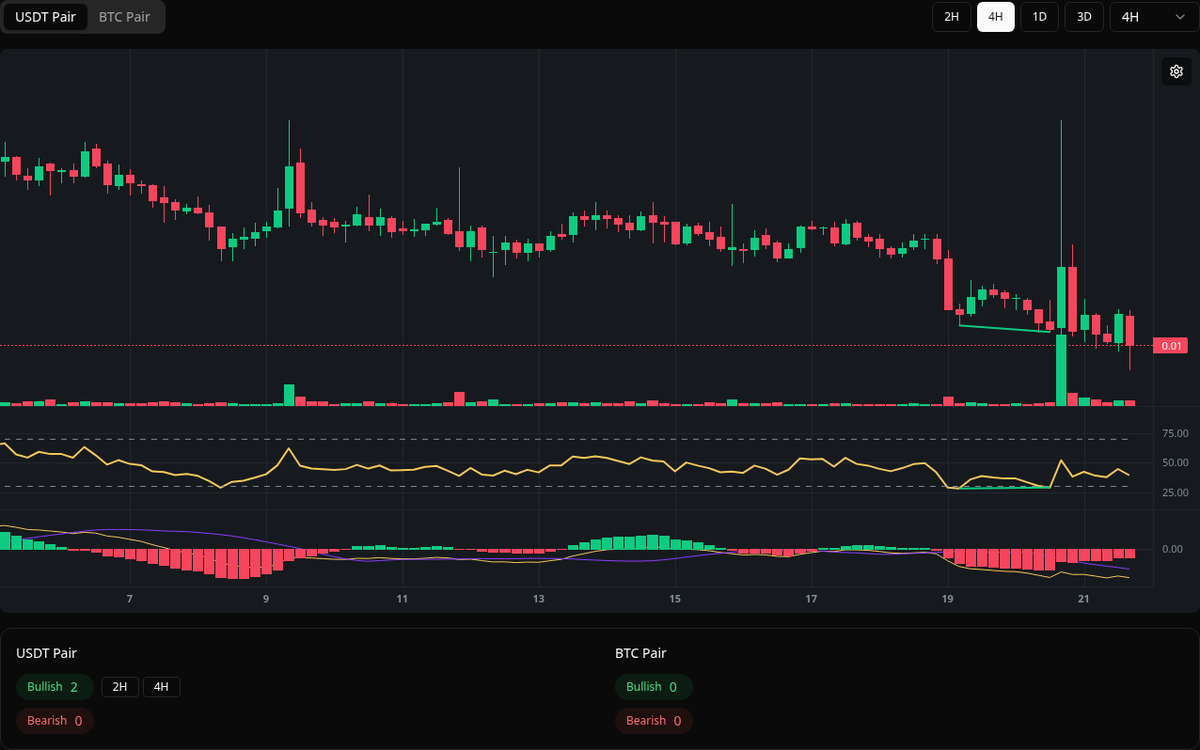Select the 3D timeframe button
The width and height of the screenshot is (1200, 750).
(1083, 17)
